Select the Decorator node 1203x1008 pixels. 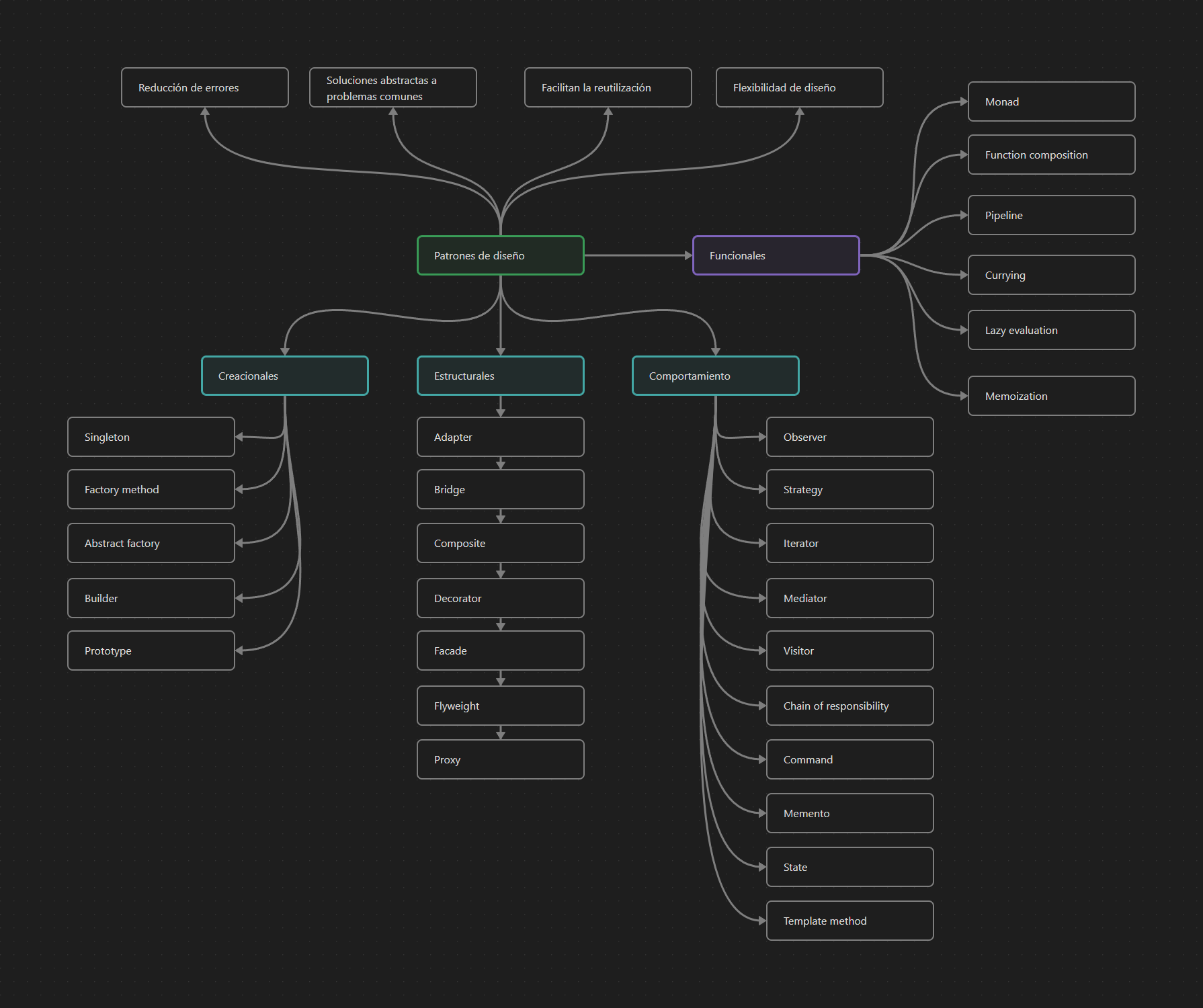501,598
